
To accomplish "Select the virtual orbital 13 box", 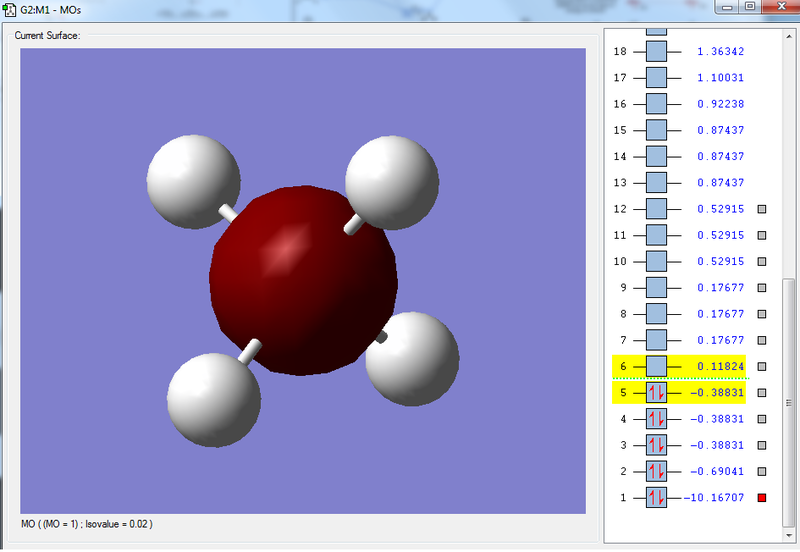I will coord(657,183).
